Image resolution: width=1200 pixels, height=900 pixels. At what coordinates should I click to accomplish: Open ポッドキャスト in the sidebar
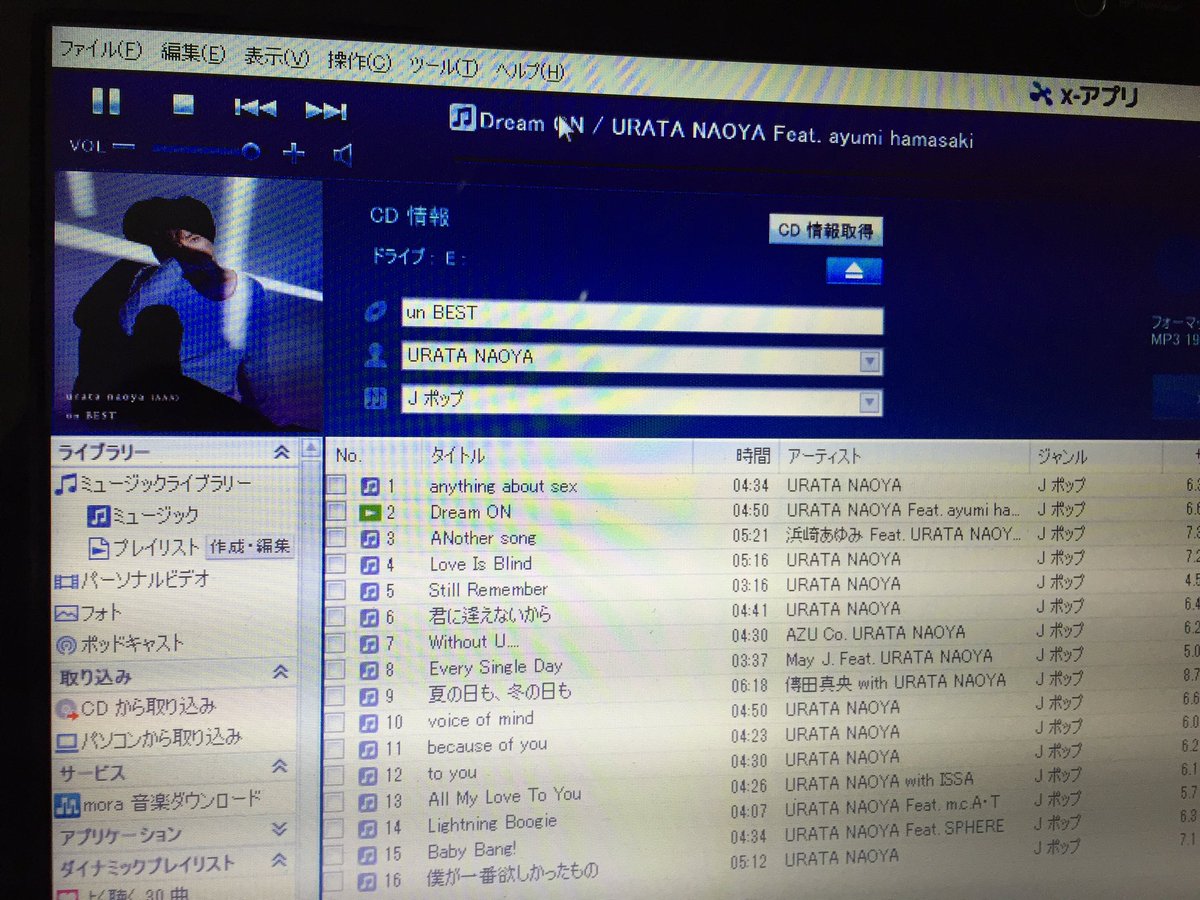[x=120, y=644]
